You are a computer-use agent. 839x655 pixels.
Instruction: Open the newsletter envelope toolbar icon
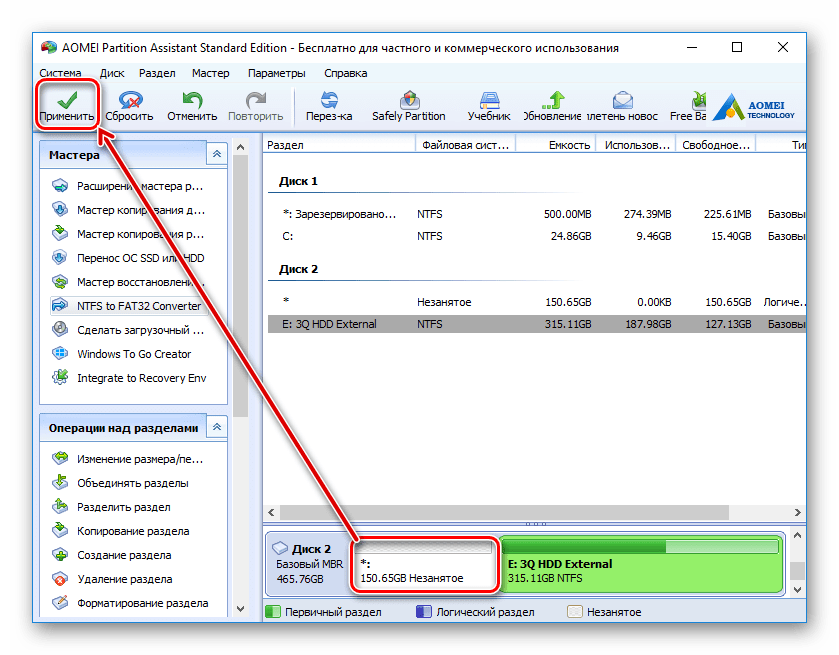coord(622,100)
